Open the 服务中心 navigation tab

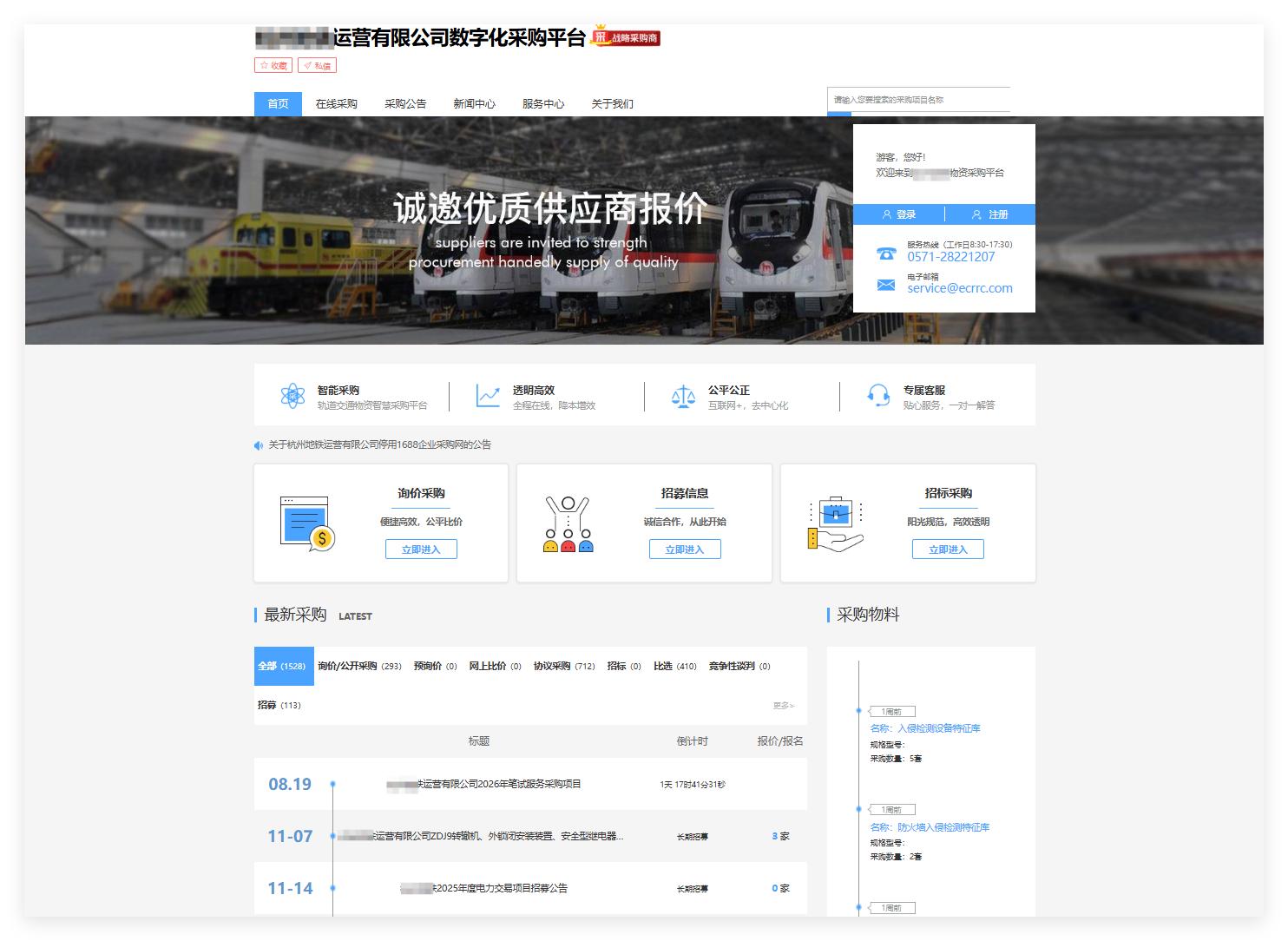tap(543, 103)
